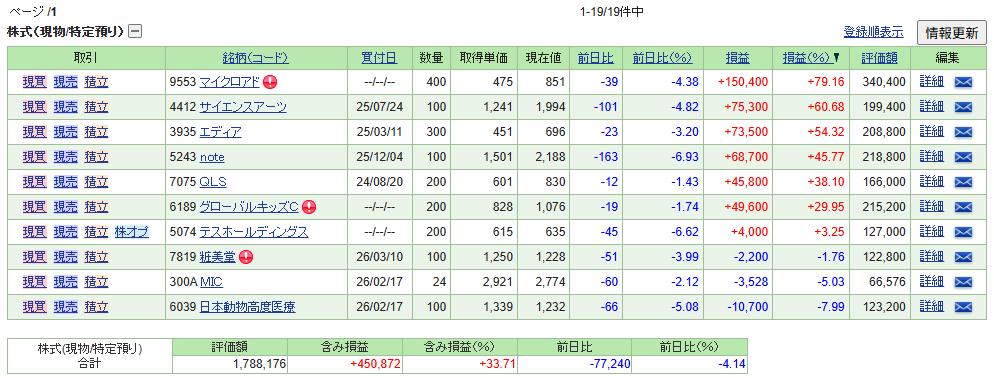
Task: Open the 6189 グローバルキッズC stock link
Action: pos(248,207)
